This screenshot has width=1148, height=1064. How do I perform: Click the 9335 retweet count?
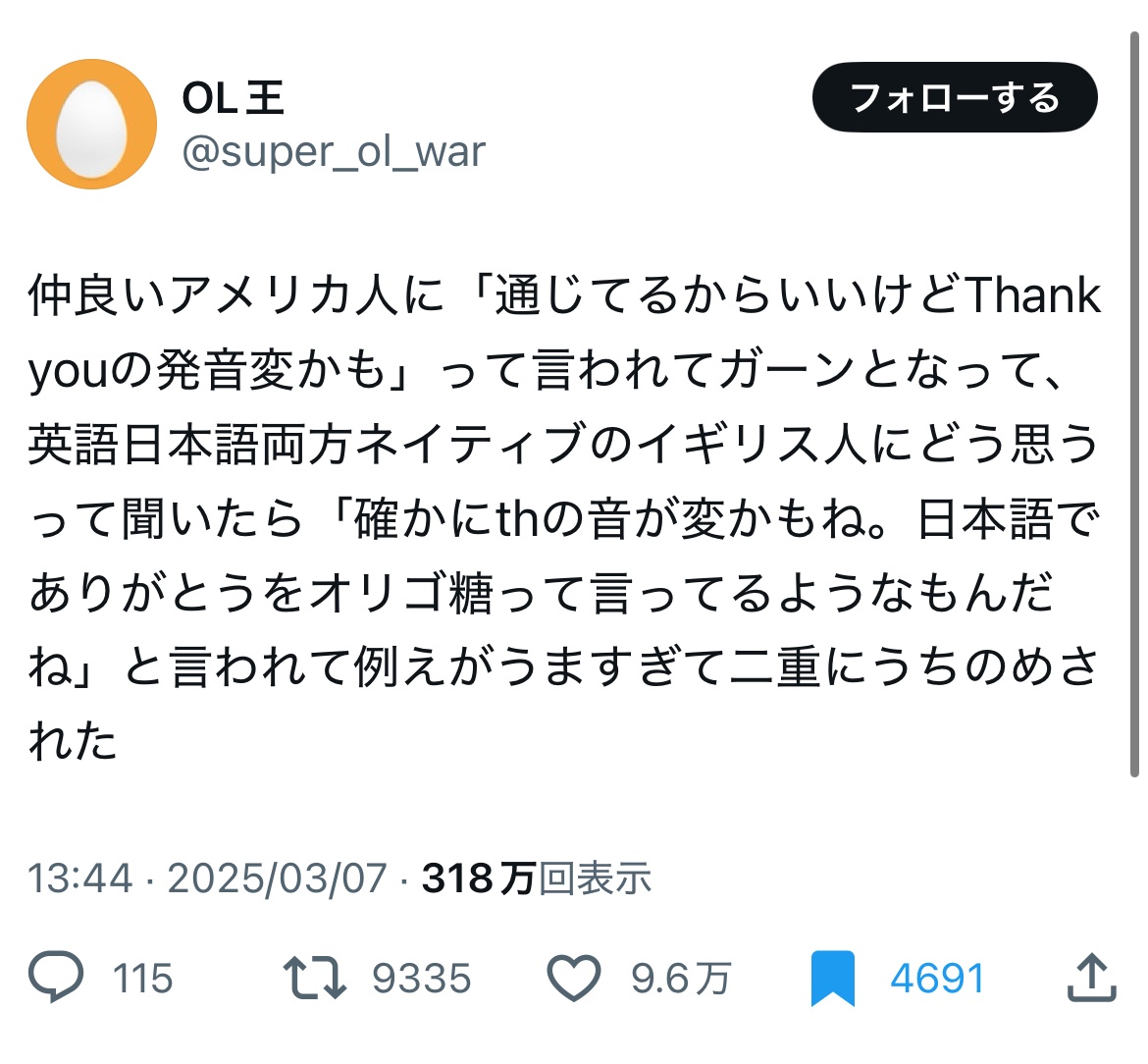point(422,979)
